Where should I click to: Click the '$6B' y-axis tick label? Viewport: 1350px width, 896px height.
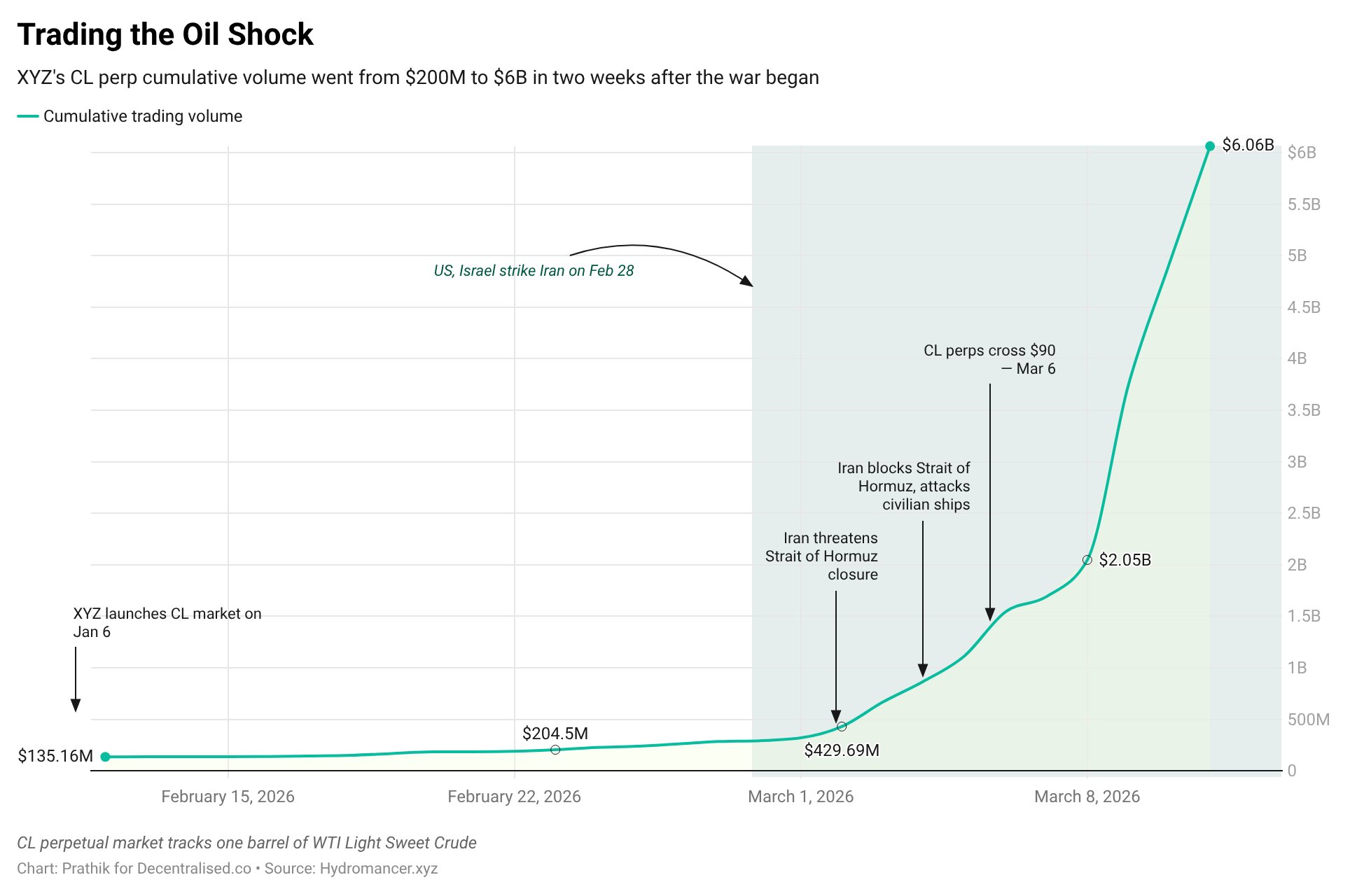pos(1302,153)
